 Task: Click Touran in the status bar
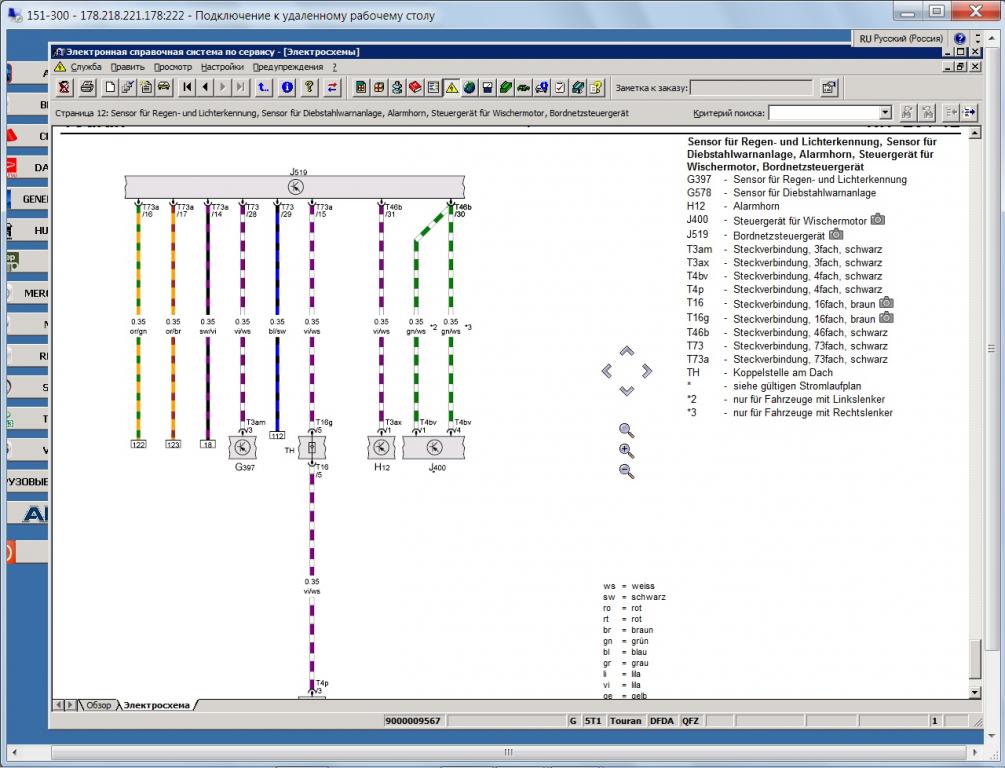pyautogui.click(x=626, y=721)
